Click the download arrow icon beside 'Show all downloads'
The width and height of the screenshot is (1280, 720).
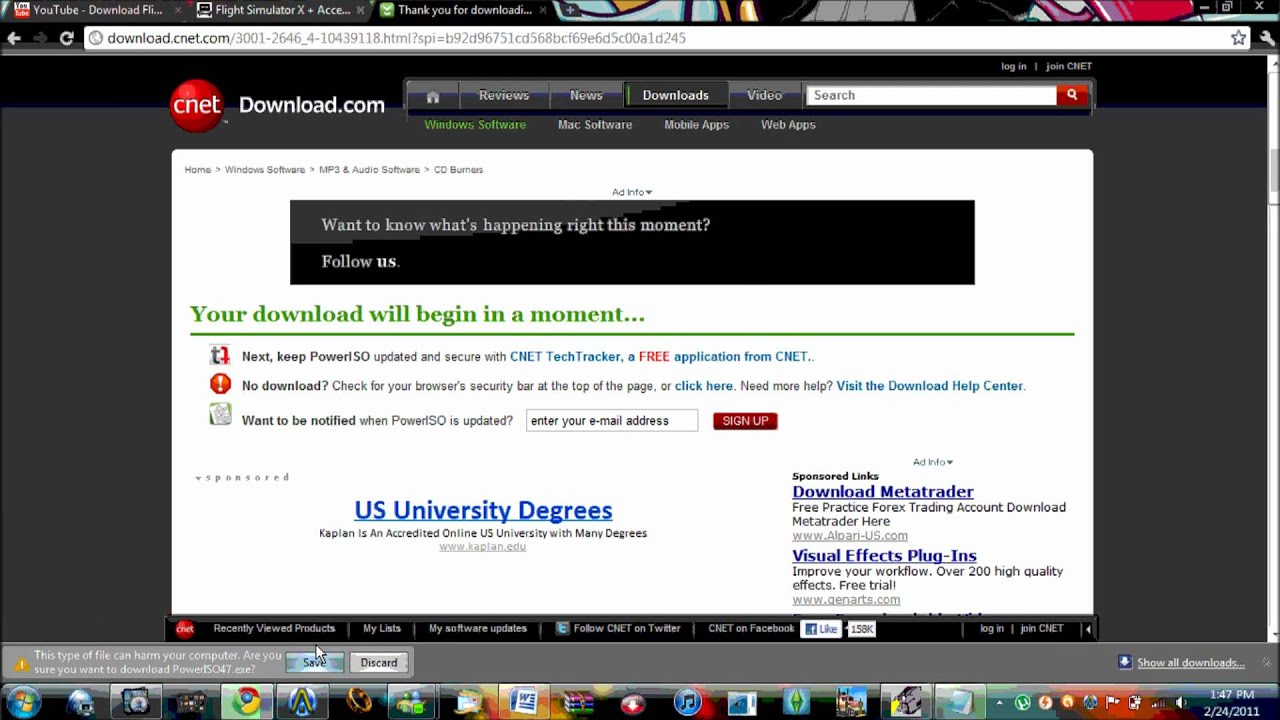coord(1125,662)
